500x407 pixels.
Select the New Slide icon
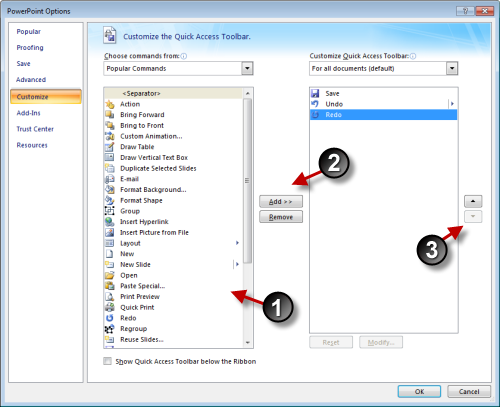pos(110,265)
